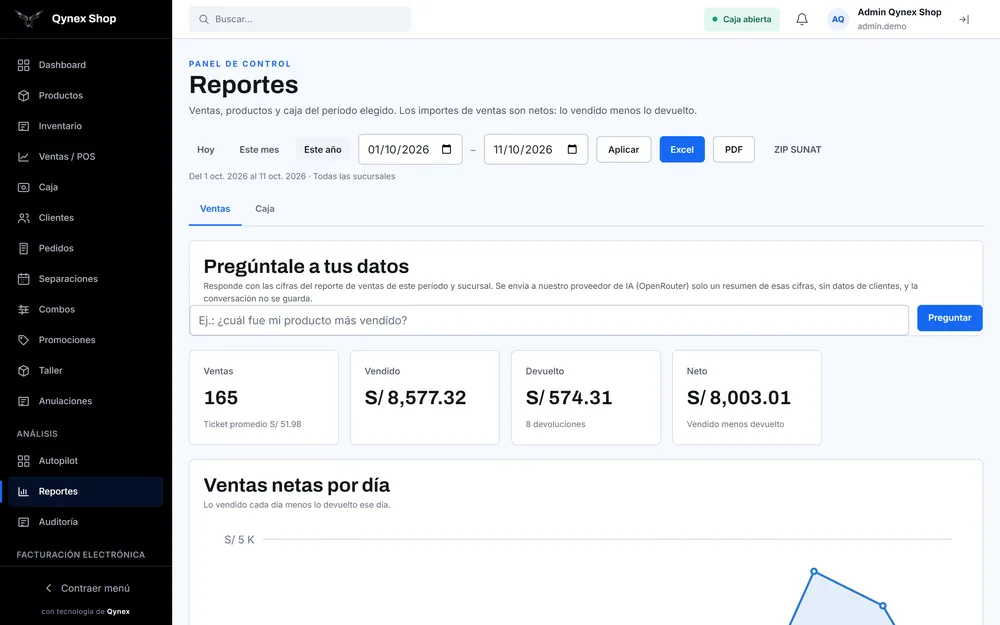Export report with Excel button

click(682, 150)
